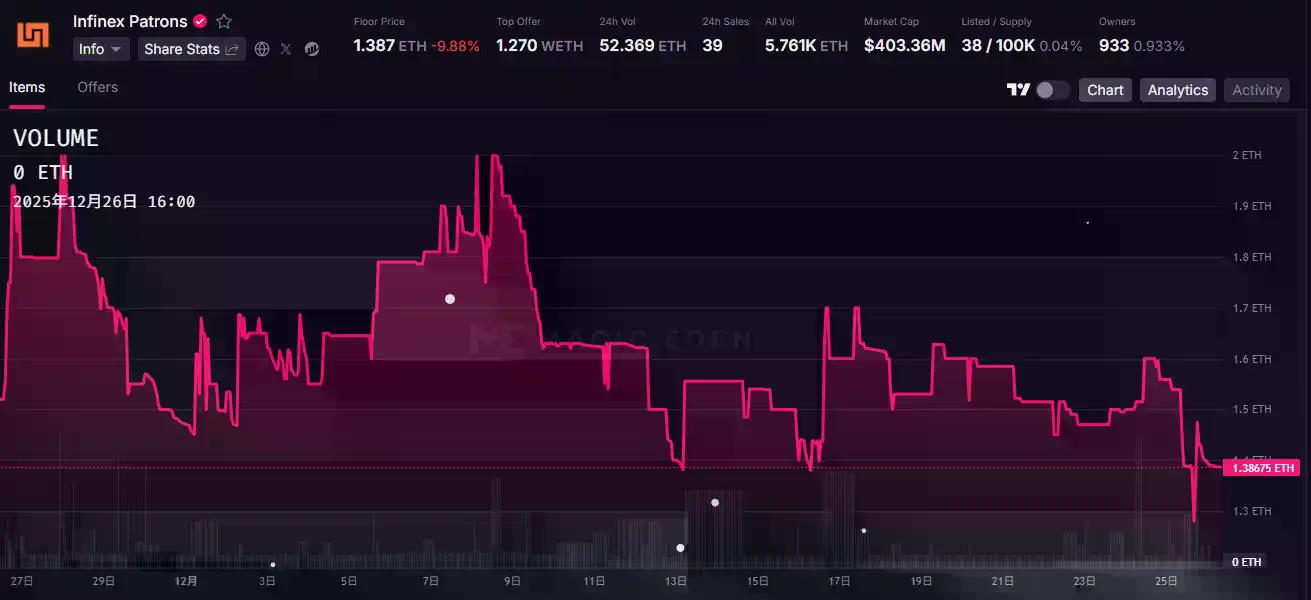The image size is (1311, 600).
Task: Open the collection website via globe icon
Action: click(x=262, y=49)
